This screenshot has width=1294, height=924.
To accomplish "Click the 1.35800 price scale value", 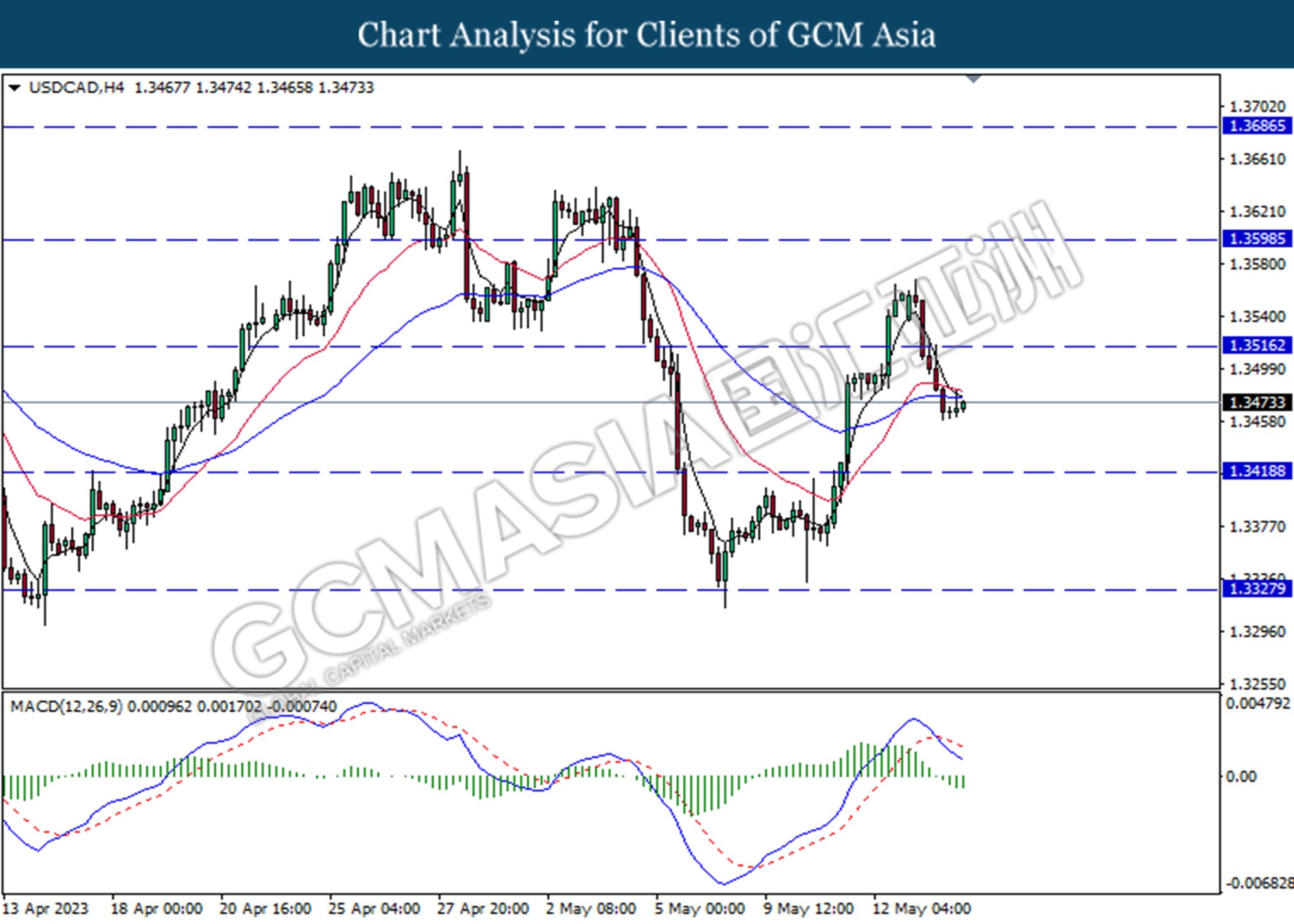I will coord(1257,264).
